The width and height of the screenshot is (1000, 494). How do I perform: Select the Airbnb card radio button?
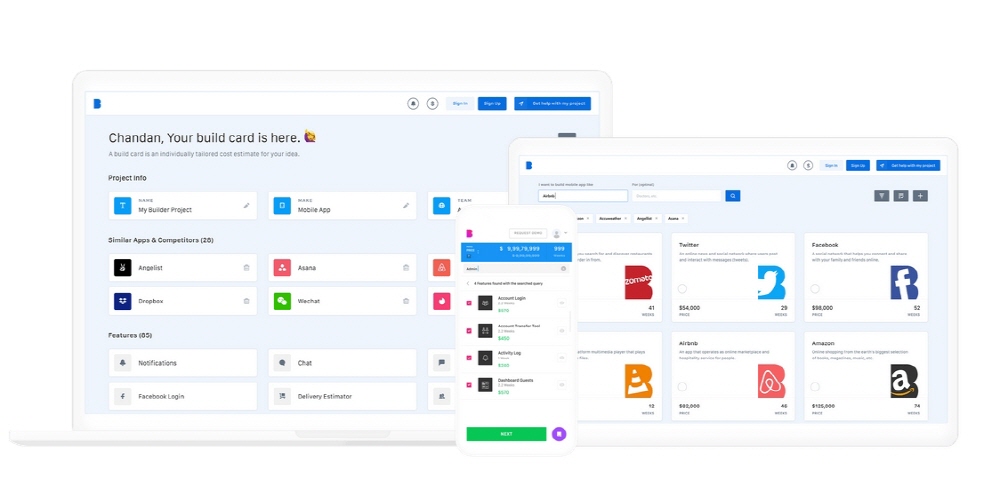point(681,387)
